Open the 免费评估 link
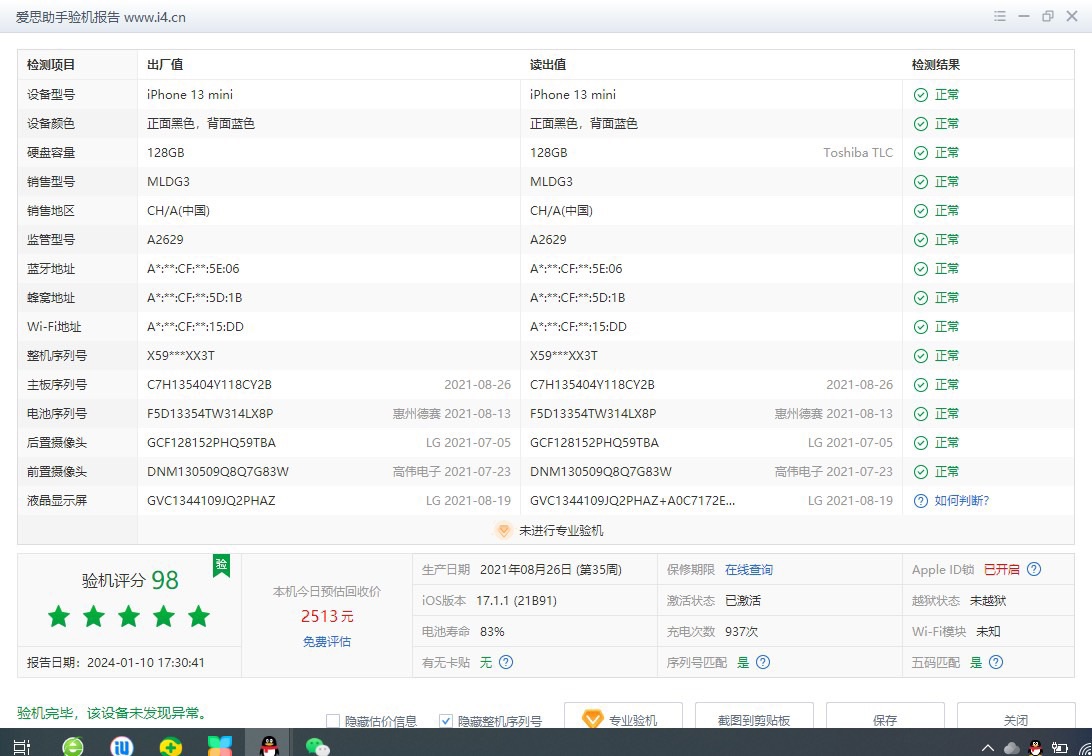This screenshot has width=1092, height=756. pos(327,641)
